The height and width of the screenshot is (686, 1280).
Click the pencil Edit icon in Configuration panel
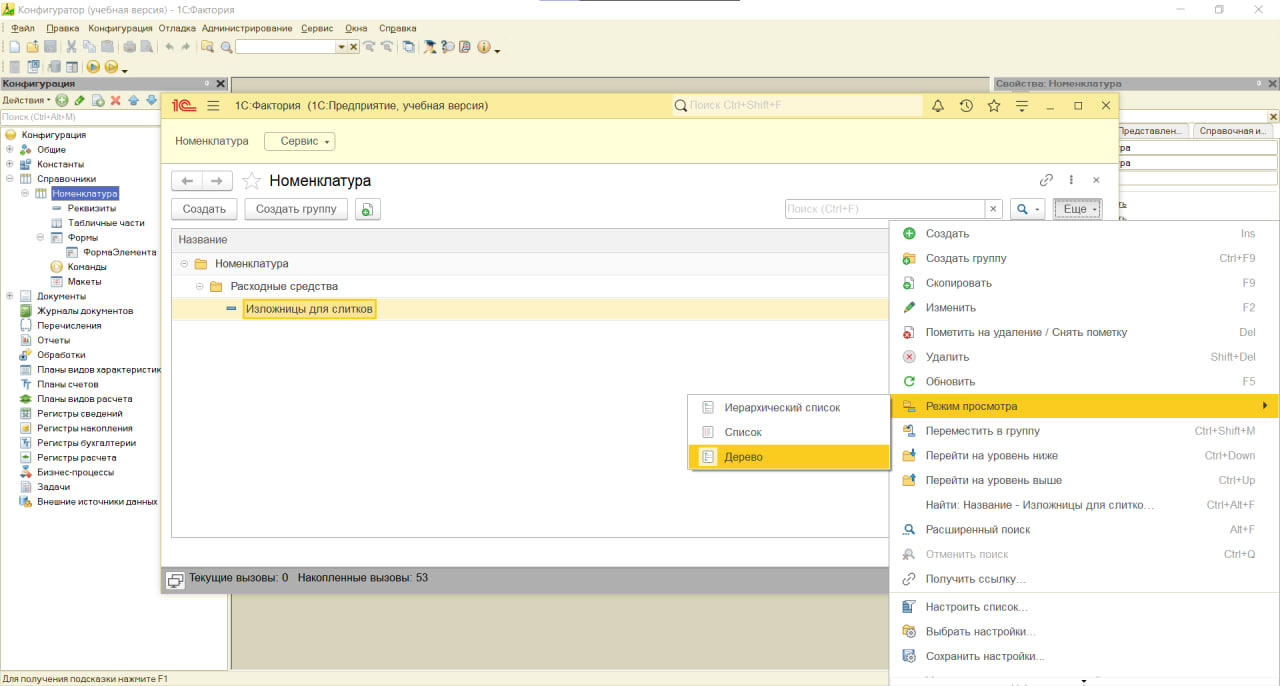(80, 100)
